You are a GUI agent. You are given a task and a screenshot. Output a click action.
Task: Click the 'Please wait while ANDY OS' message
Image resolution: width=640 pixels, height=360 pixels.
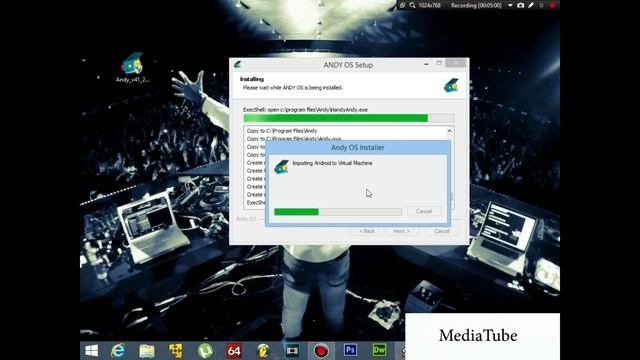pos(293,88)
